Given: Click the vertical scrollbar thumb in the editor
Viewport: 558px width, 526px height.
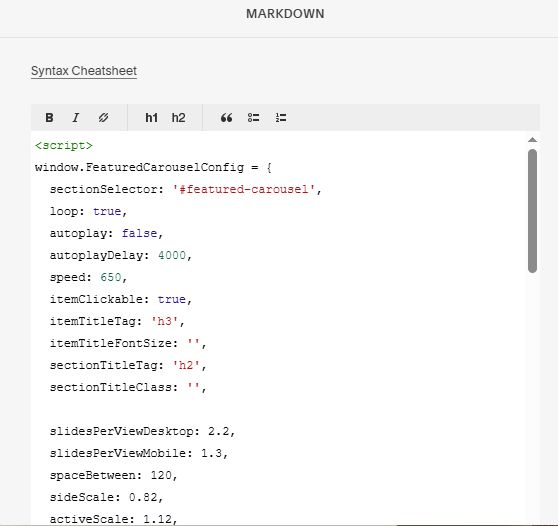Looking at the screenshot, I should click(532, 211).
